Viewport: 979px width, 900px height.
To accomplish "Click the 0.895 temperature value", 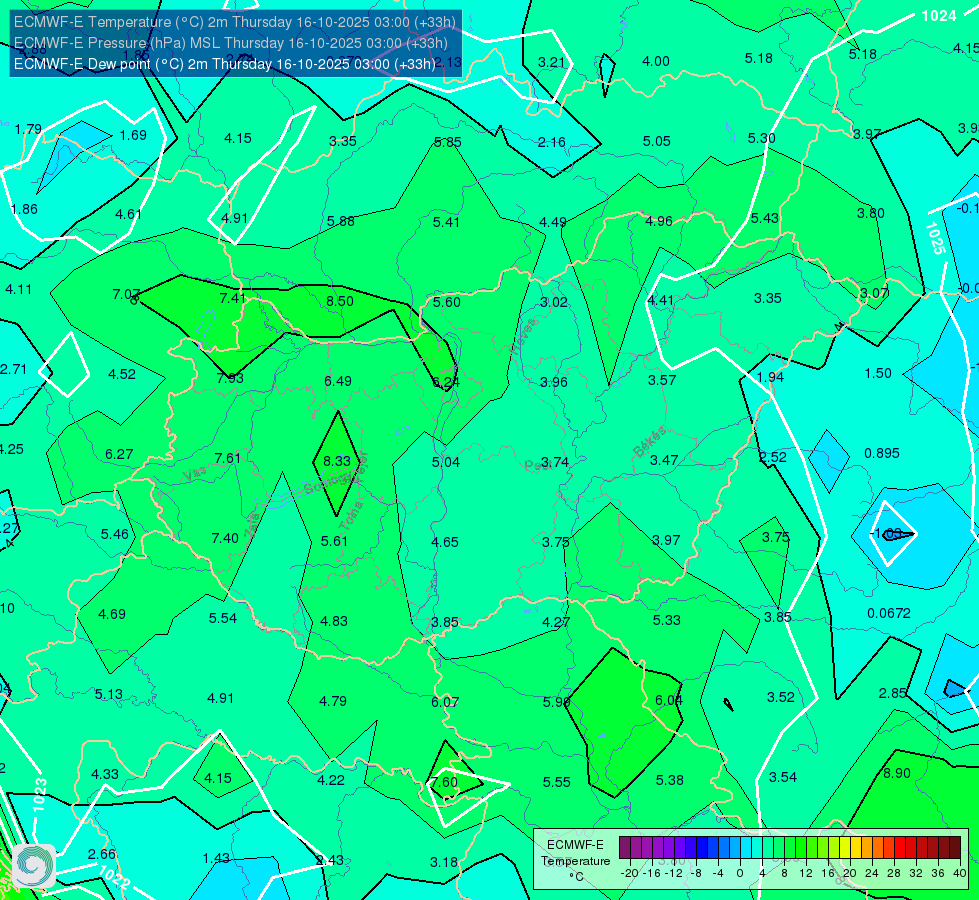I will click(882, 453).
